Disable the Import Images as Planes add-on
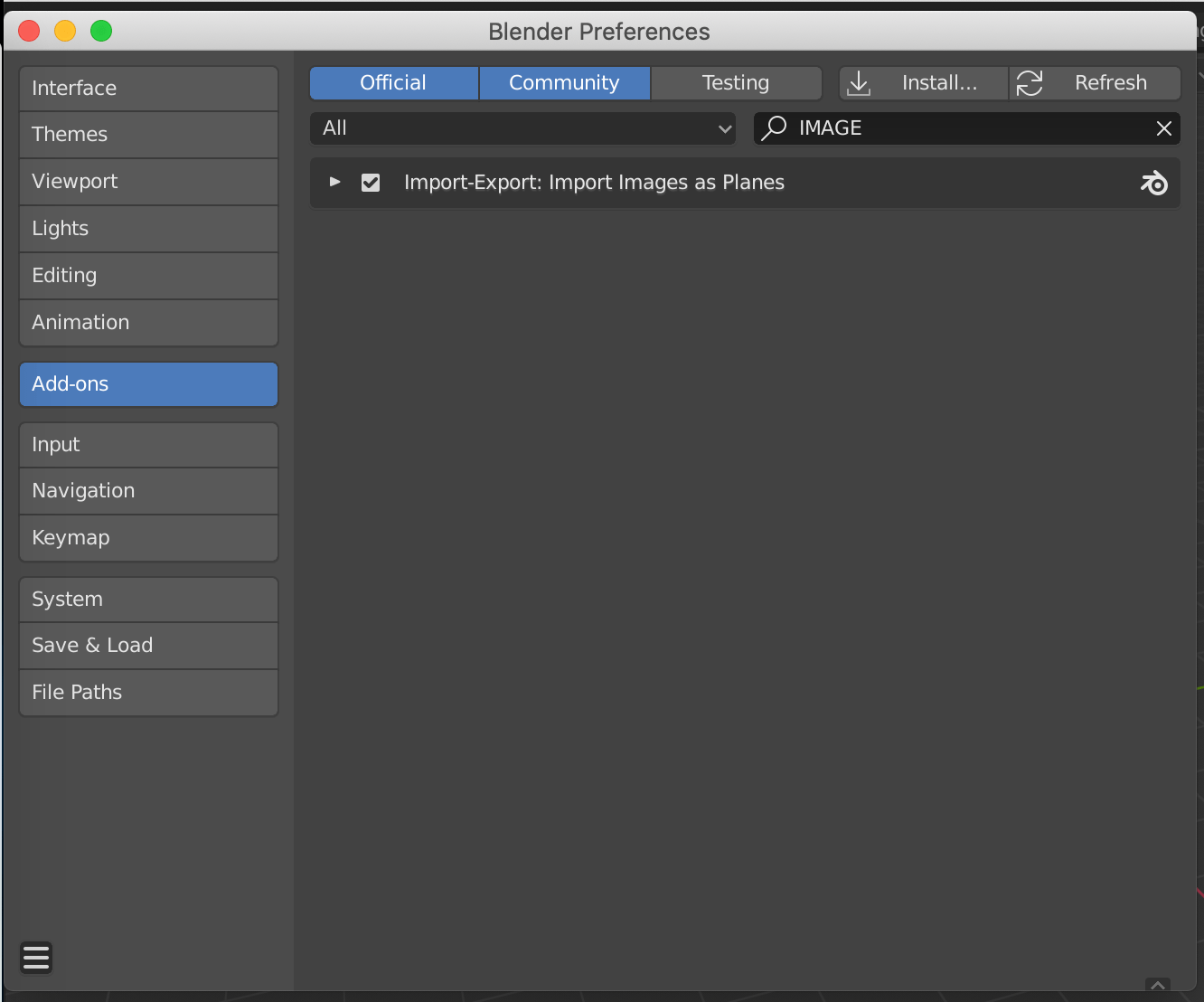Image resolution: width=1204 pixels, height=1002 pixels. pos(371,183)
